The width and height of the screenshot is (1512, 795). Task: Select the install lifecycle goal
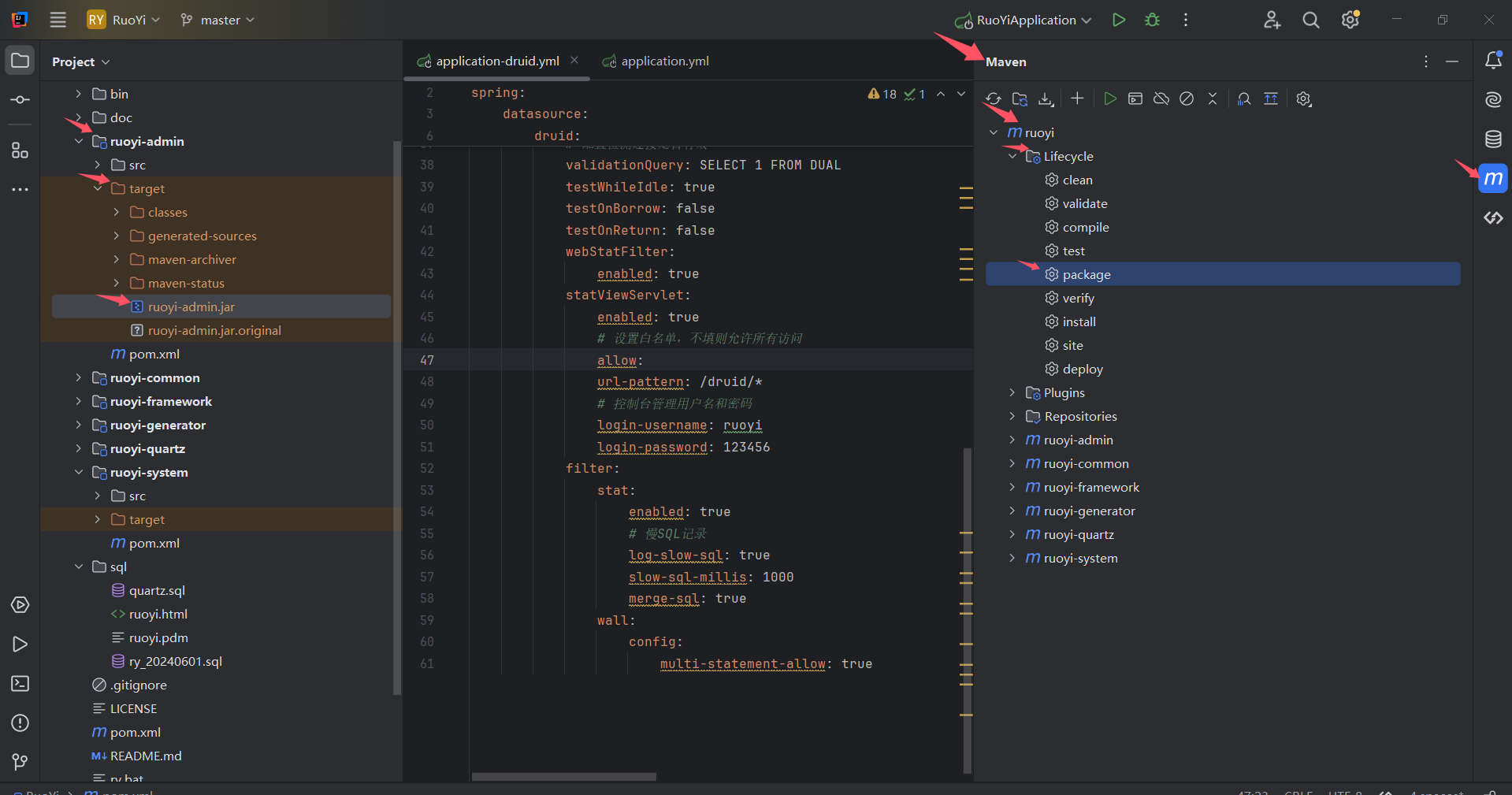1079,321
